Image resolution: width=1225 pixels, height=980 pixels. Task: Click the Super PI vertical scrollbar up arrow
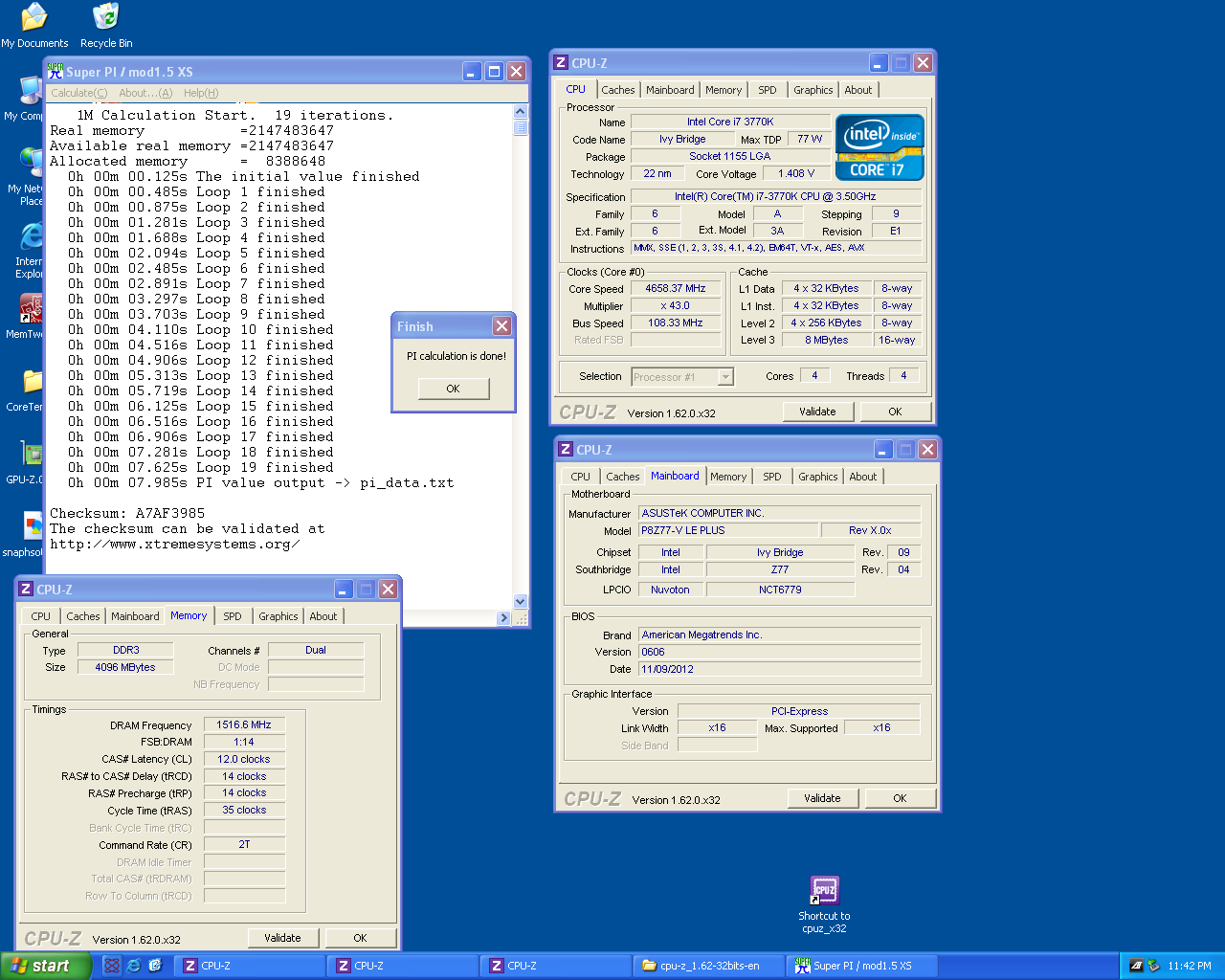pos(521,112)
